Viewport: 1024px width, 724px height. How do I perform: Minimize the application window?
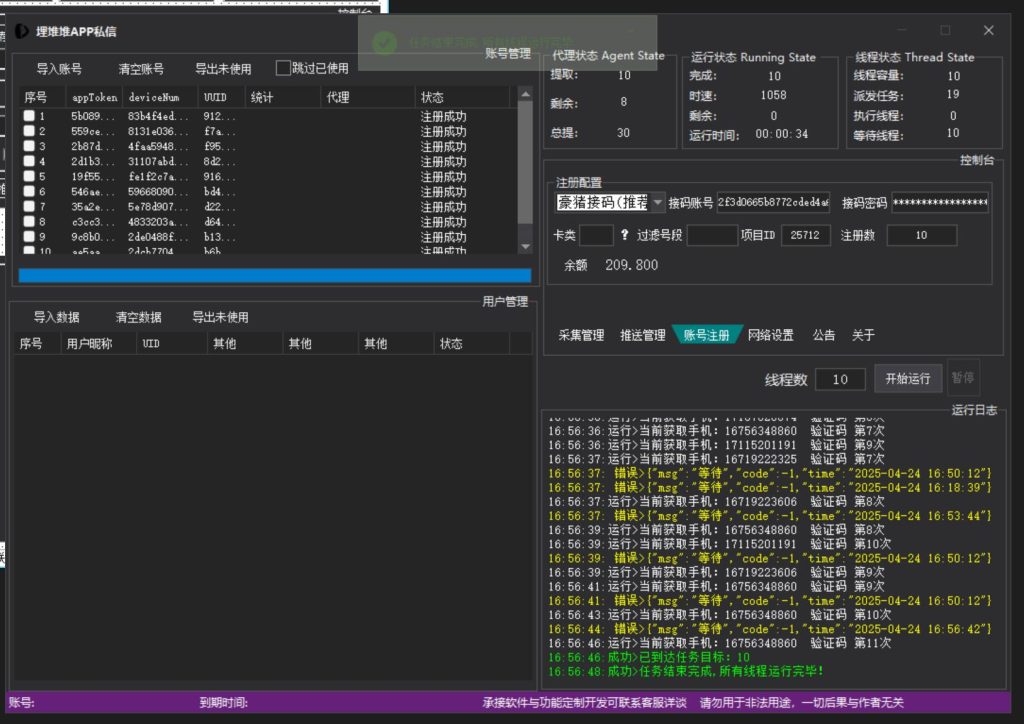pos(901,31)
